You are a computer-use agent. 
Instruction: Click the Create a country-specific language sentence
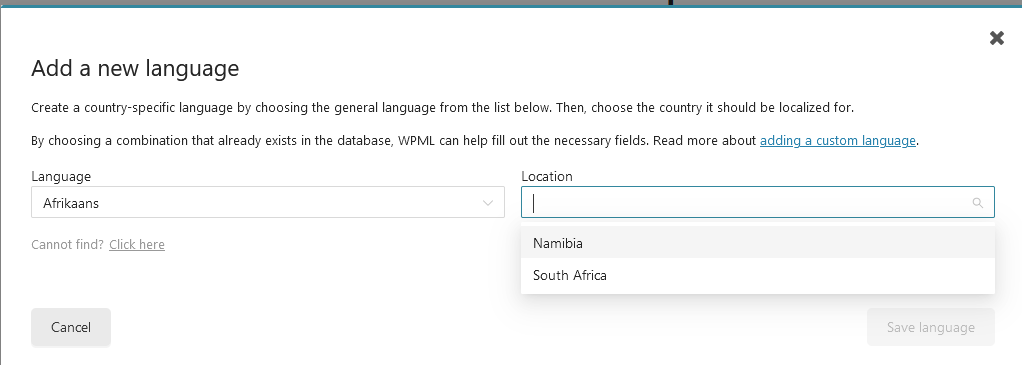pyautogui.click(x=443, y=108)
